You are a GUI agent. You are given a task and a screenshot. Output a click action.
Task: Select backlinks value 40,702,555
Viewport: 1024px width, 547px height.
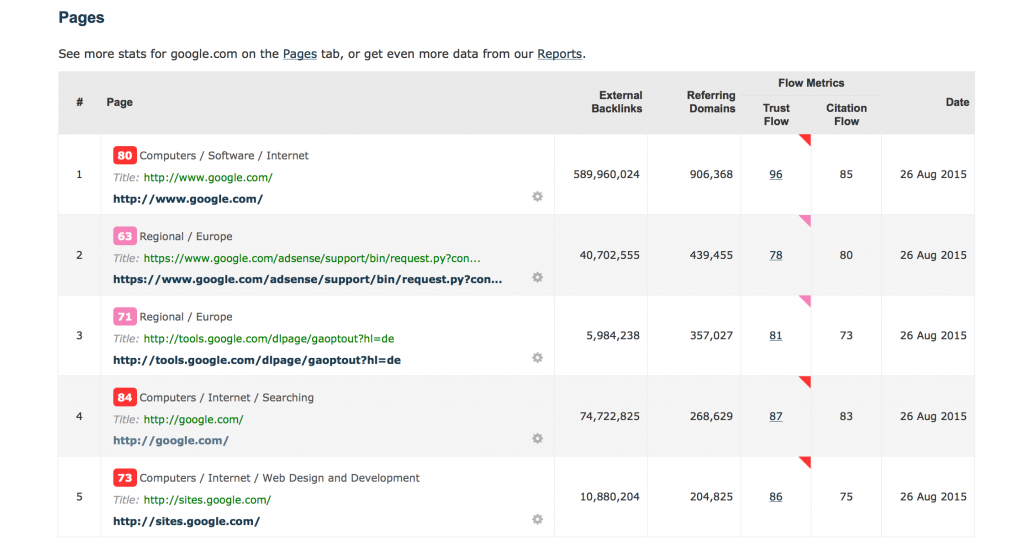[x=610, y=255]
